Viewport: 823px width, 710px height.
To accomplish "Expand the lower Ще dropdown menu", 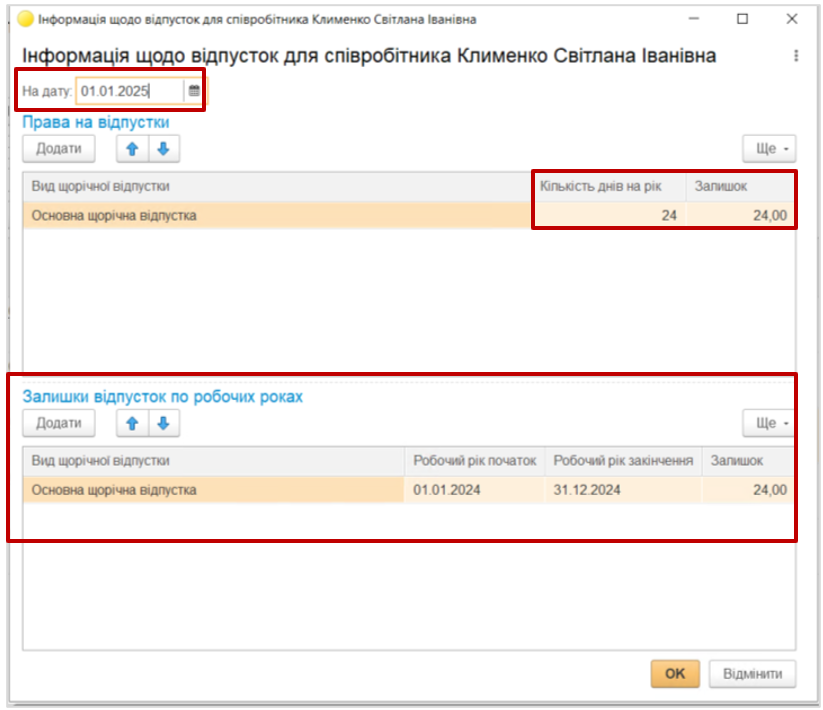I will 769,423.
